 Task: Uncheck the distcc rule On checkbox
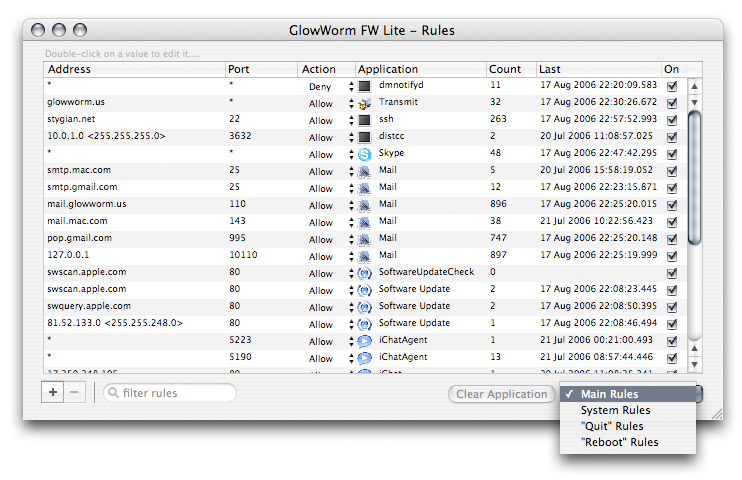671,137
